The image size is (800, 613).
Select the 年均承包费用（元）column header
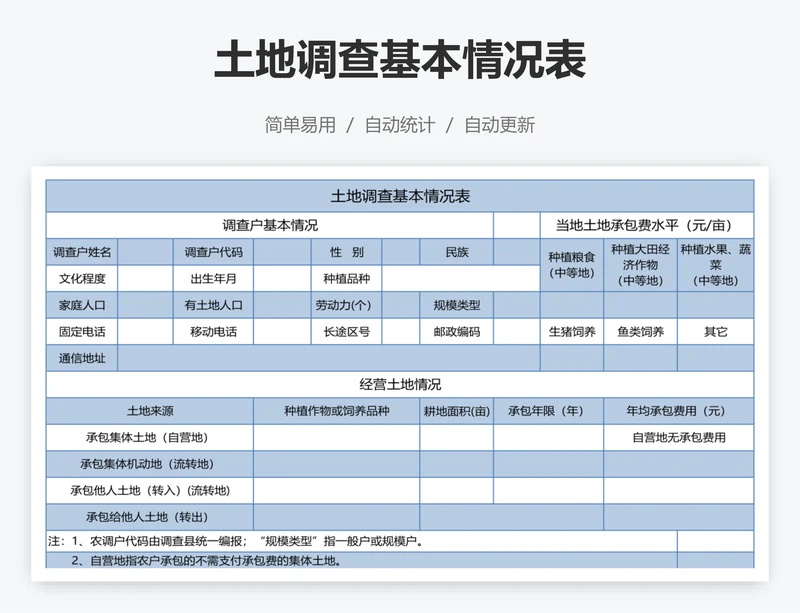pos(678,411)
